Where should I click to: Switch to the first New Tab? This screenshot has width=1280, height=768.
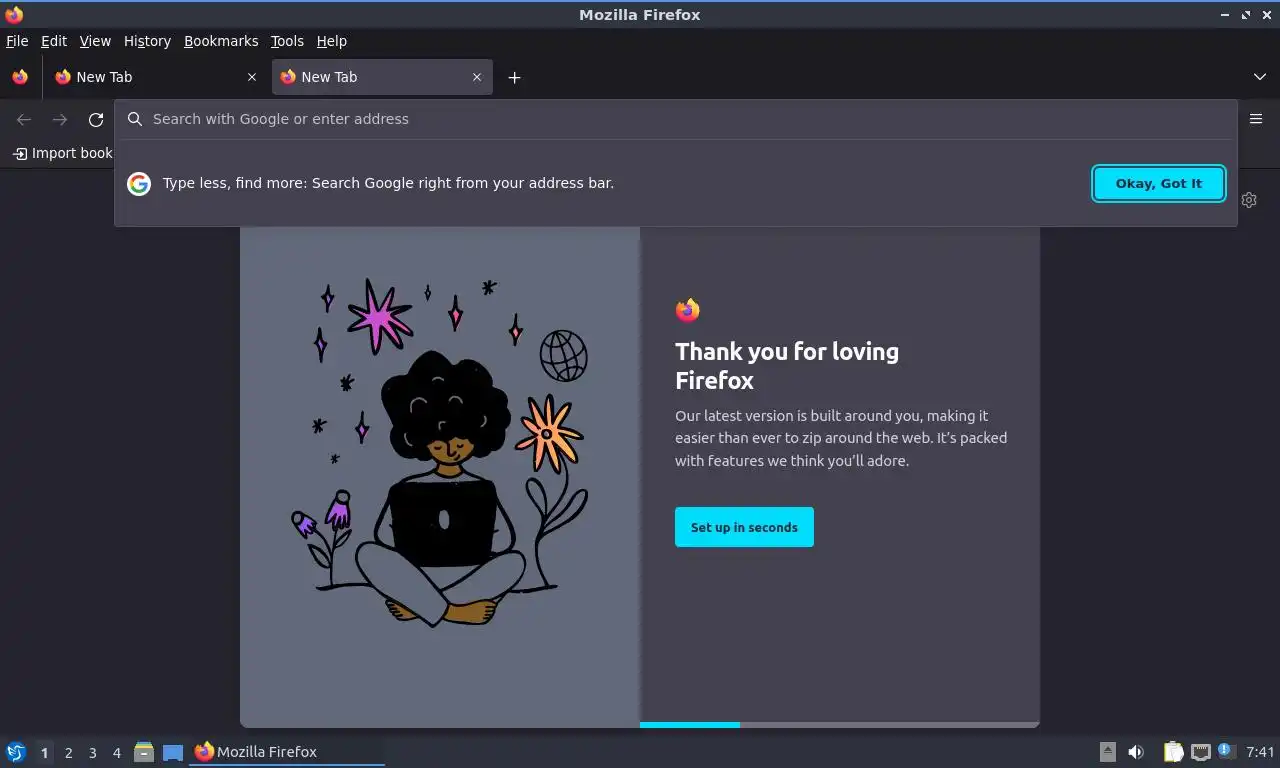pos(157,77)
